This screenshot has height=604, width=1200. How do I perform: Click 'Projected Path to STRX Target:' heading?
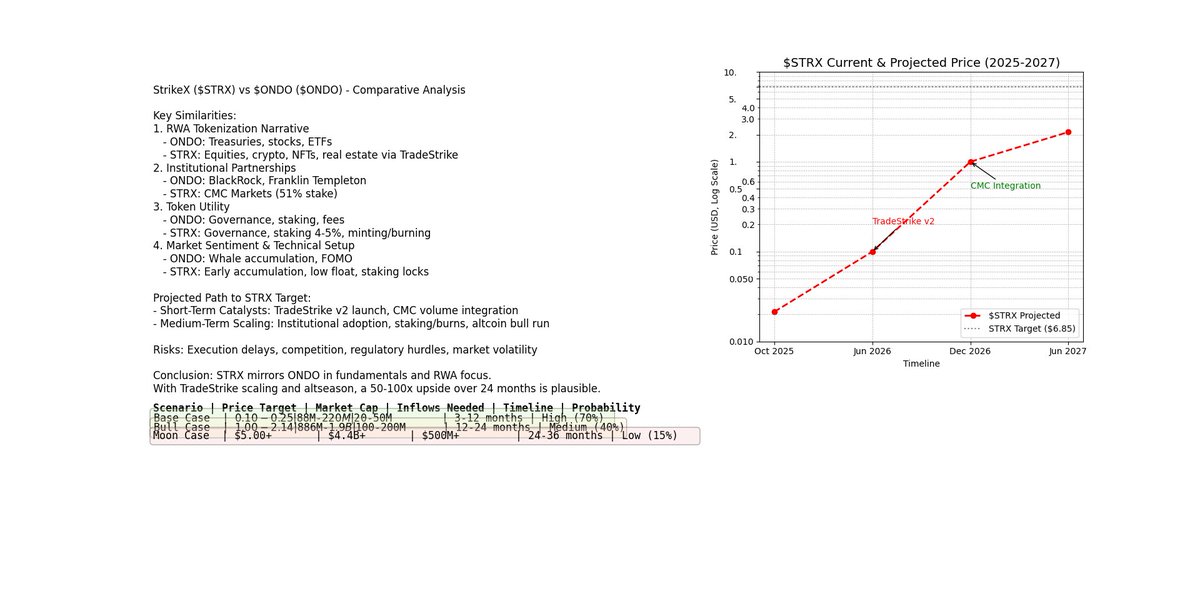[x=231, y=298]
